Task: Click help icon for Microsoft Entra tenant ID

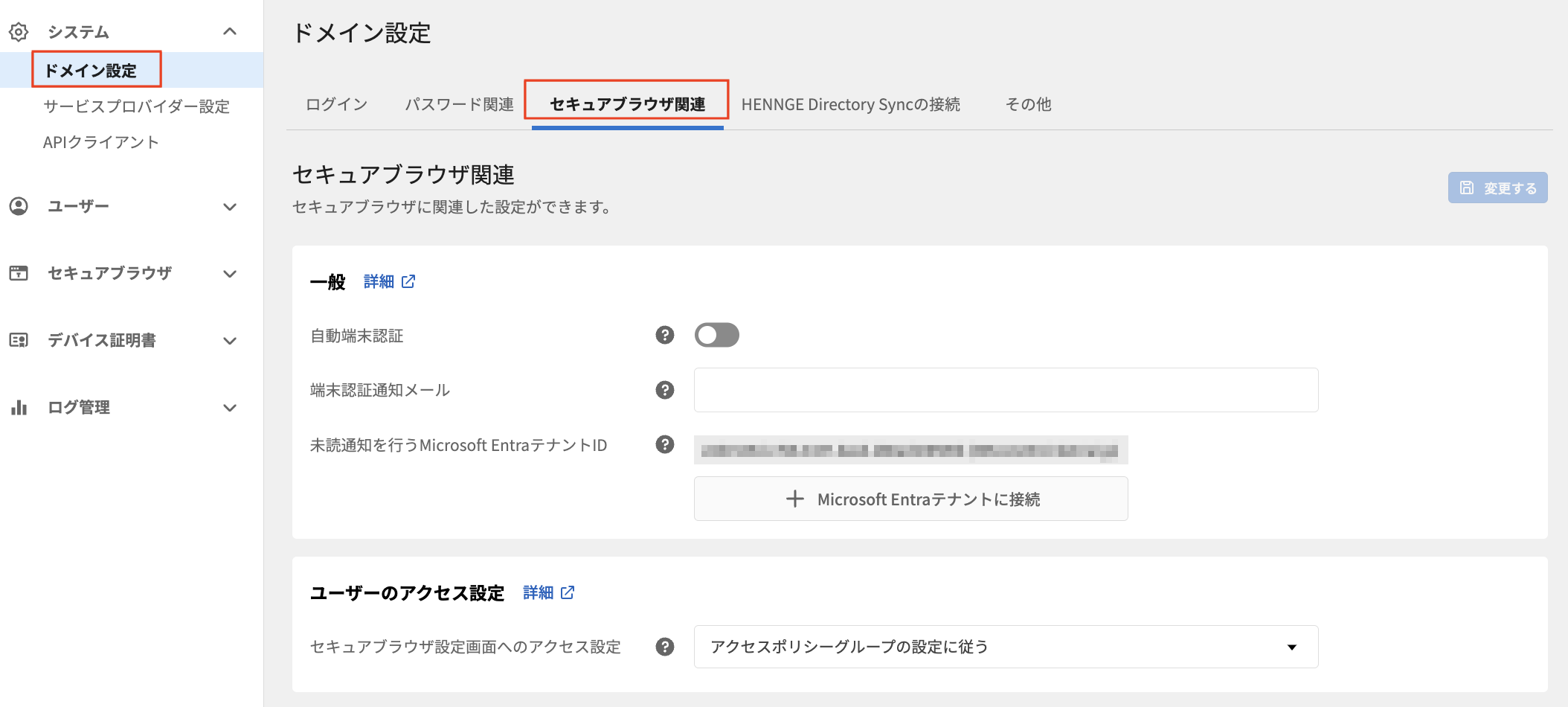Action: [x=664, y=444]
